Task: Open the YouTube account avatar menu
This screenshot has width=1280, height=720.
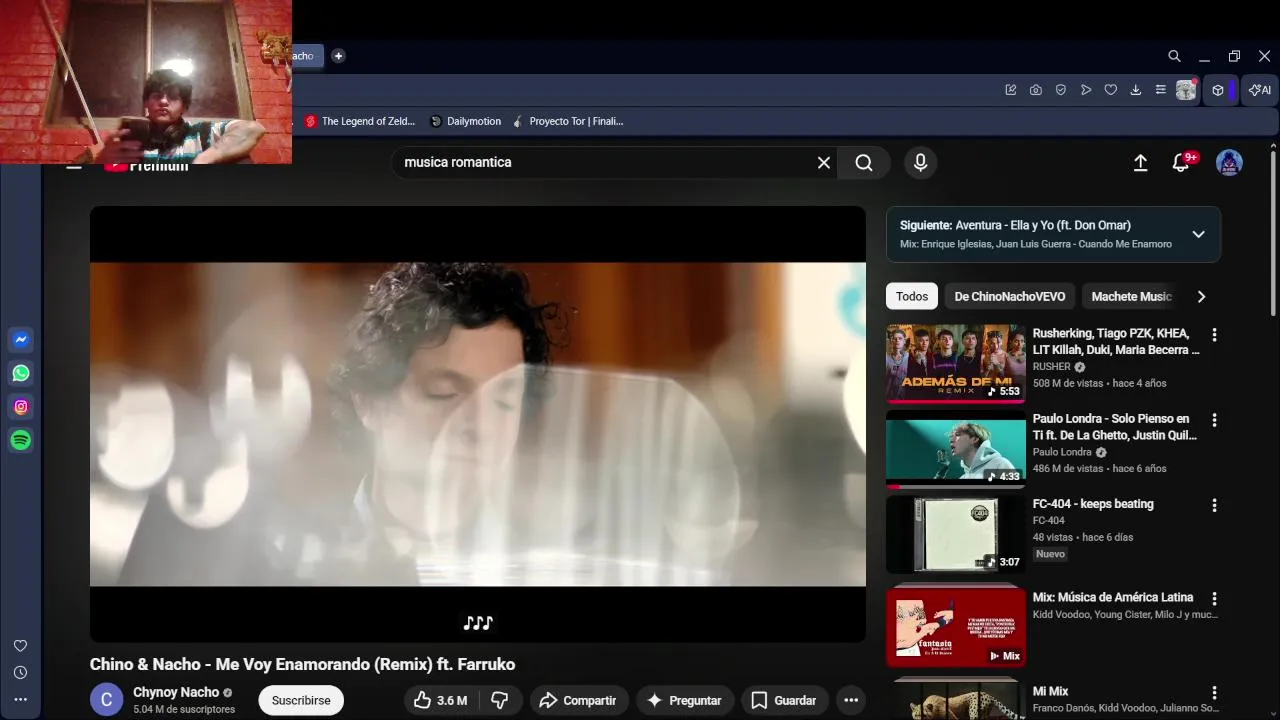Action: click(1229, 162)
